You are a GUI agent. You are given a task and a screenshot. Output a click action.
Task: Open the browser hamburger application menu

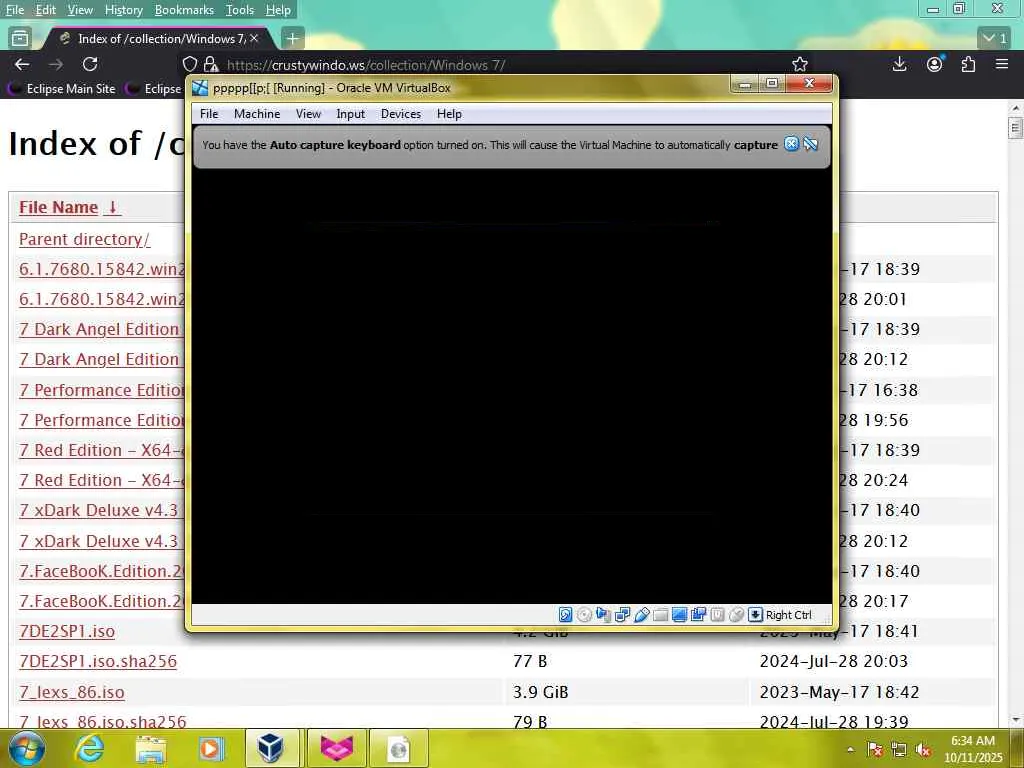pyautogui.click(x=1002, y=64)
